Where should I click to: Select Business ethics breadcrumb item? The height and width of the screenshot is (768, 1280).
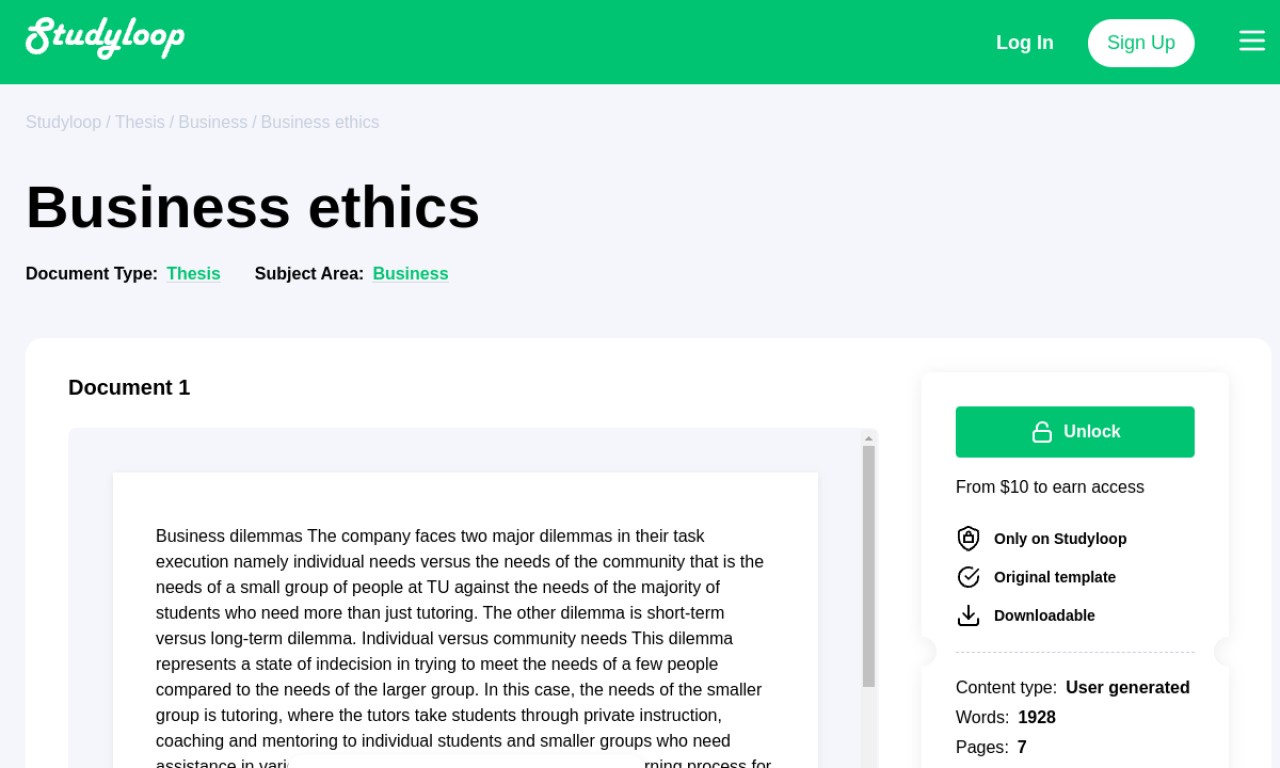(x=320, y=122)
